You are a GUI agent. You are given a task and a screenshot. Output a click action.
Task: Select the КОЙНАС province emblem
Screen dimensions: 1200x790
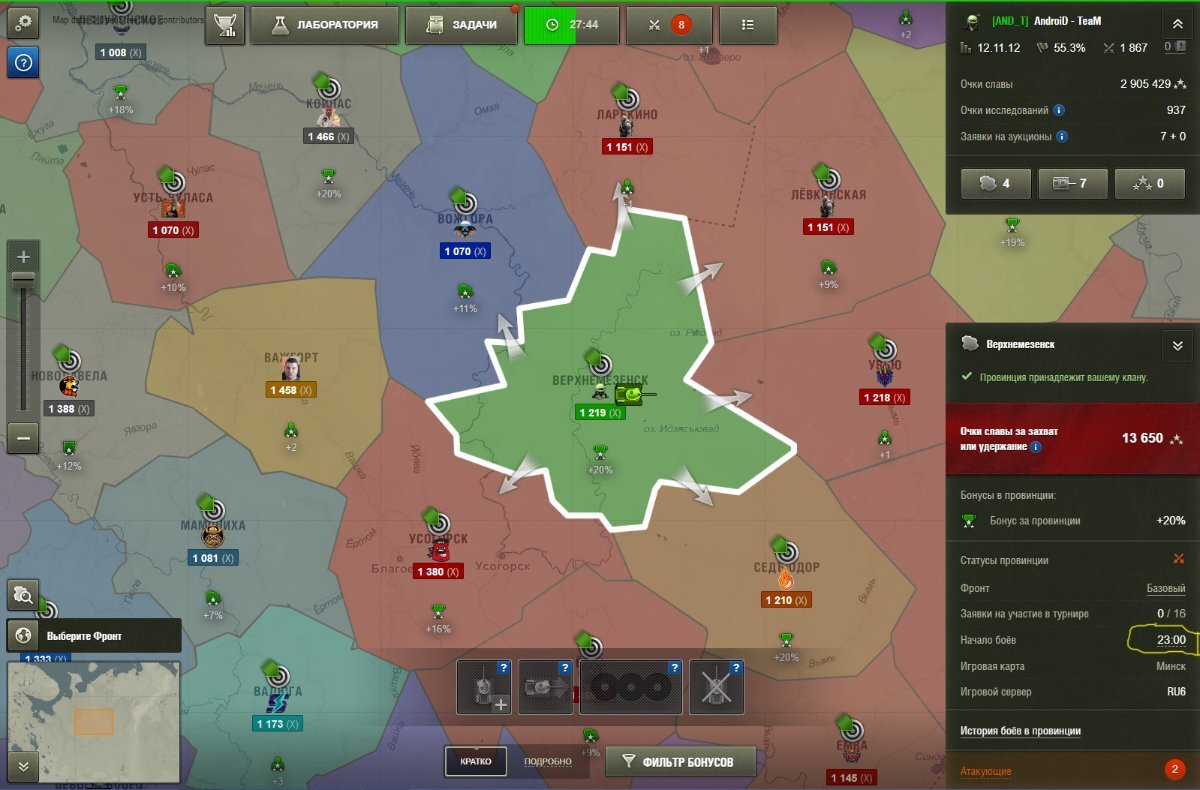point(329,117)
